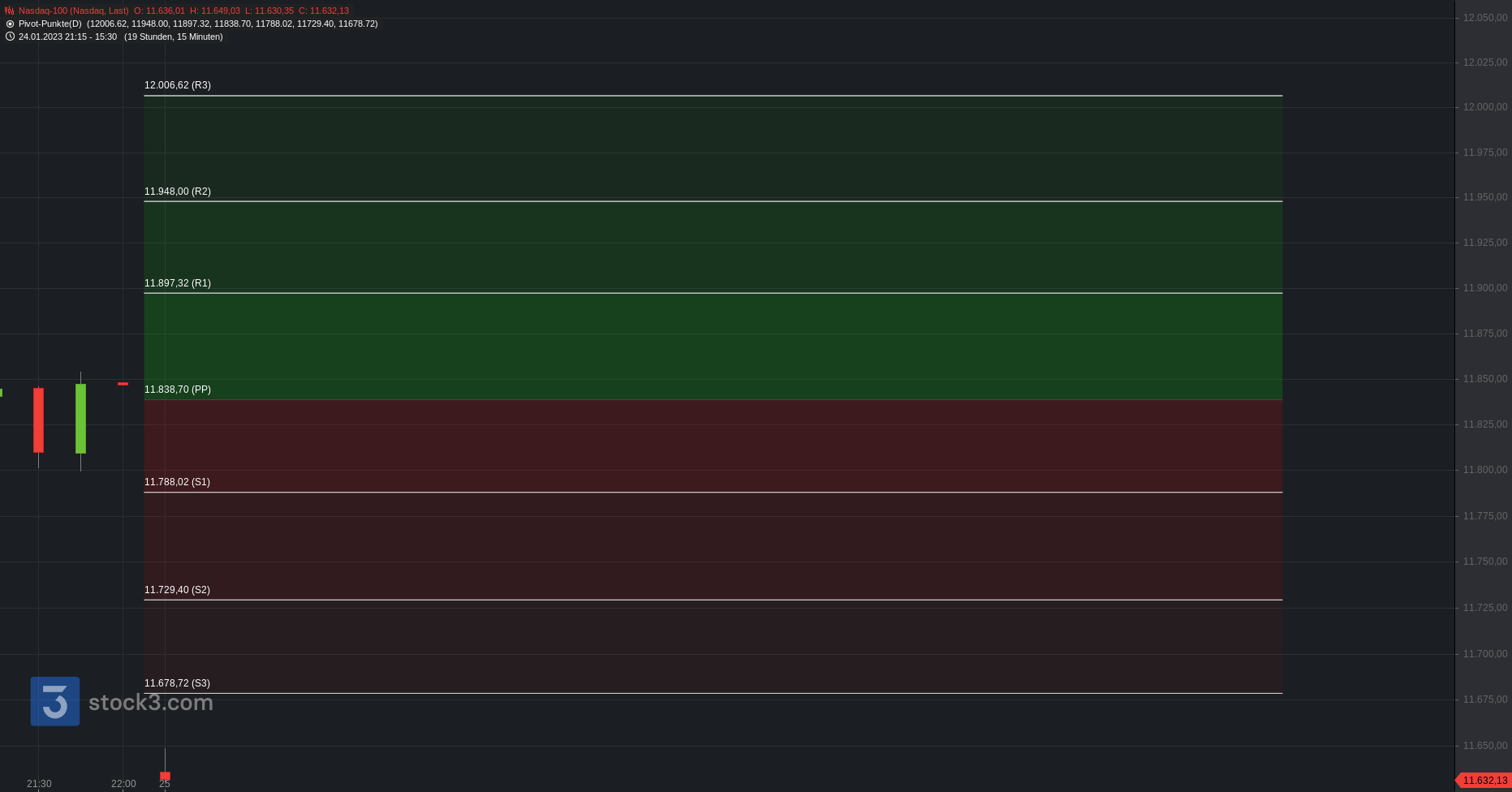Click the 11.788,02 (S1) support label

click(x=177, y=482)
